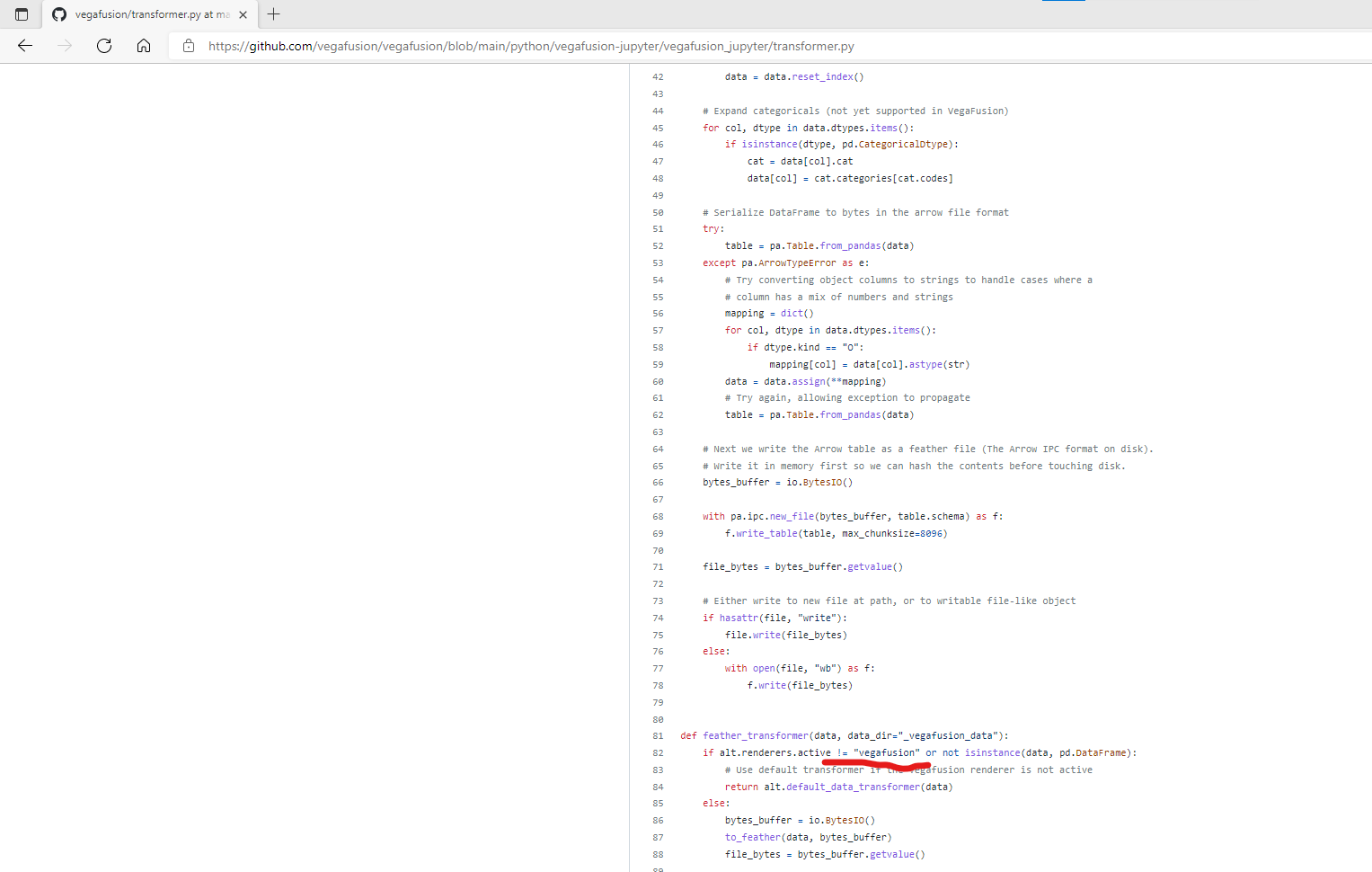Click 'mapping = dict()' on line 56

tap(769, 314)
